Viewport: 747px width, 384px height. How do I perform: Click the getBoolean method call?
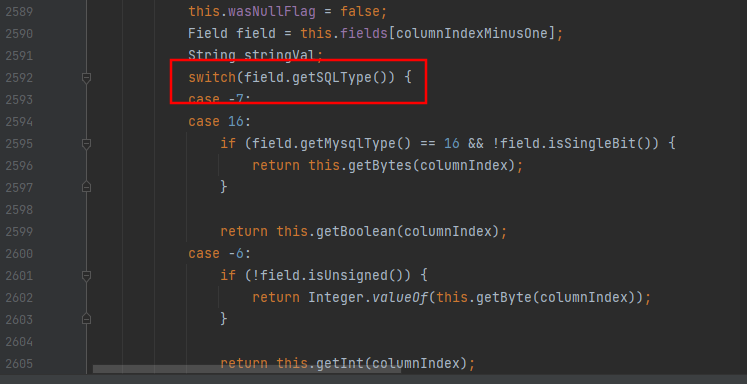356,232
